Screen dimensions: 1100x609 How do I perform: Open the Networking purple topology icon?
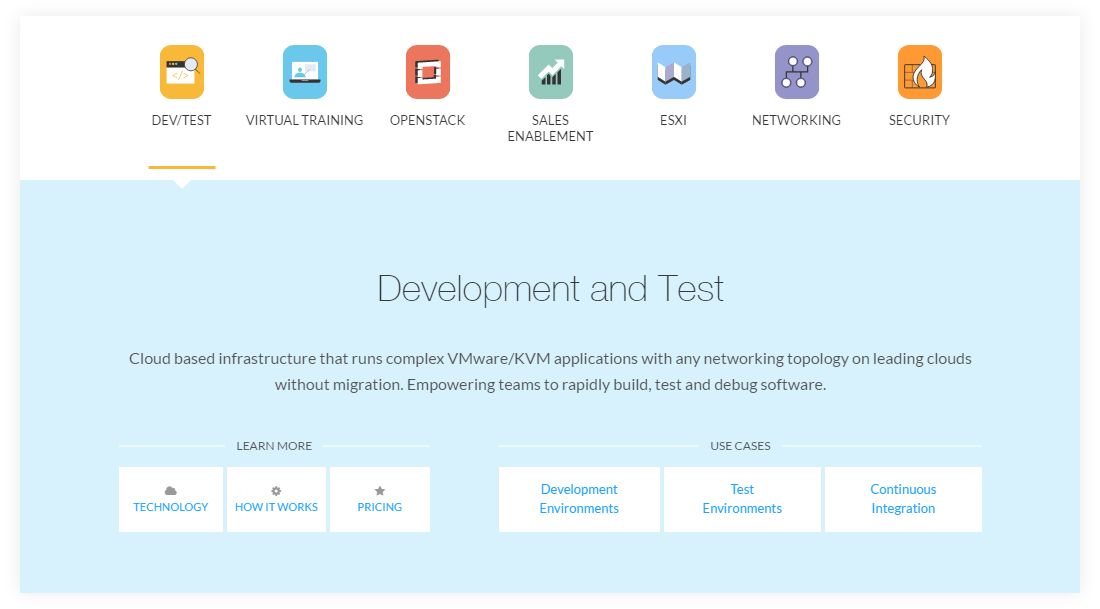click(796, 72)
